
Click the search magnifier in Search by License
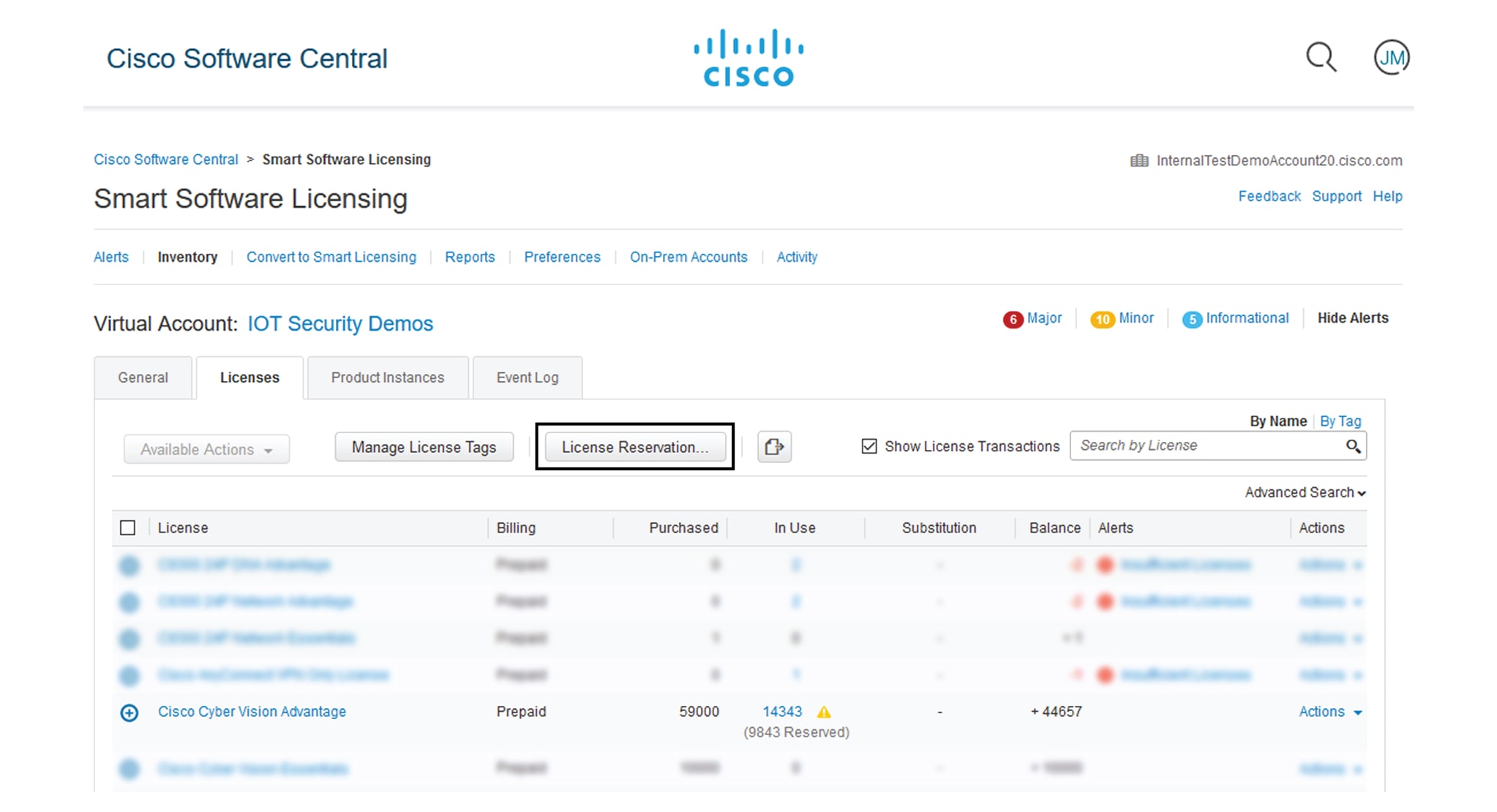point(1353,446)
